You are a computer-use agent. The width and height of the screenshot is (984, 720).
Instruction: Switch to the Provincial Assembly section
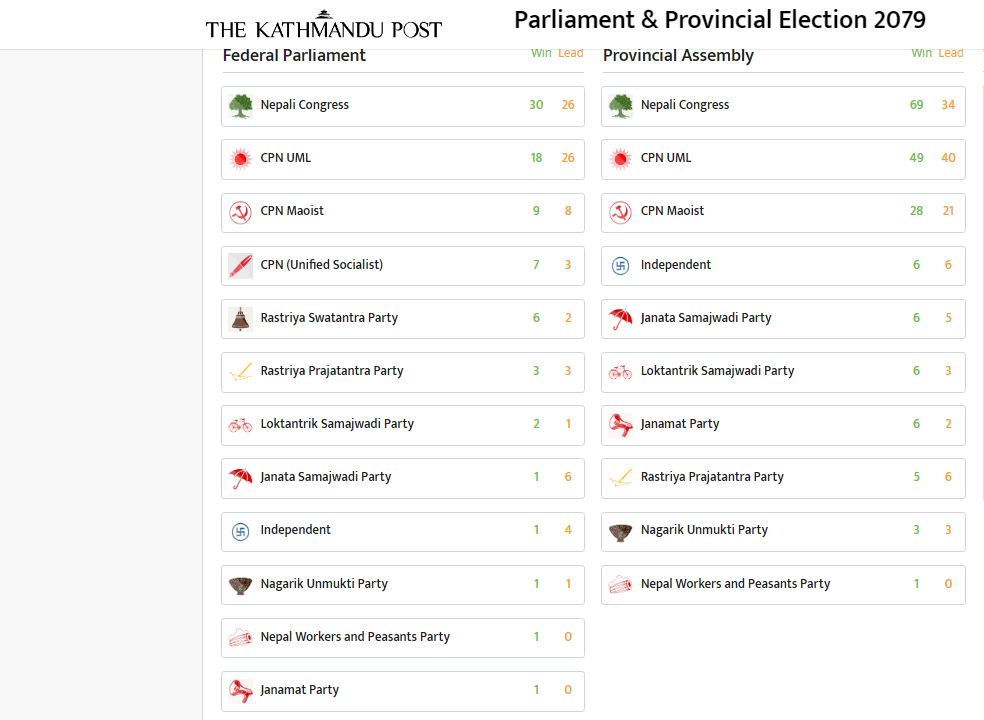point(677,56)
